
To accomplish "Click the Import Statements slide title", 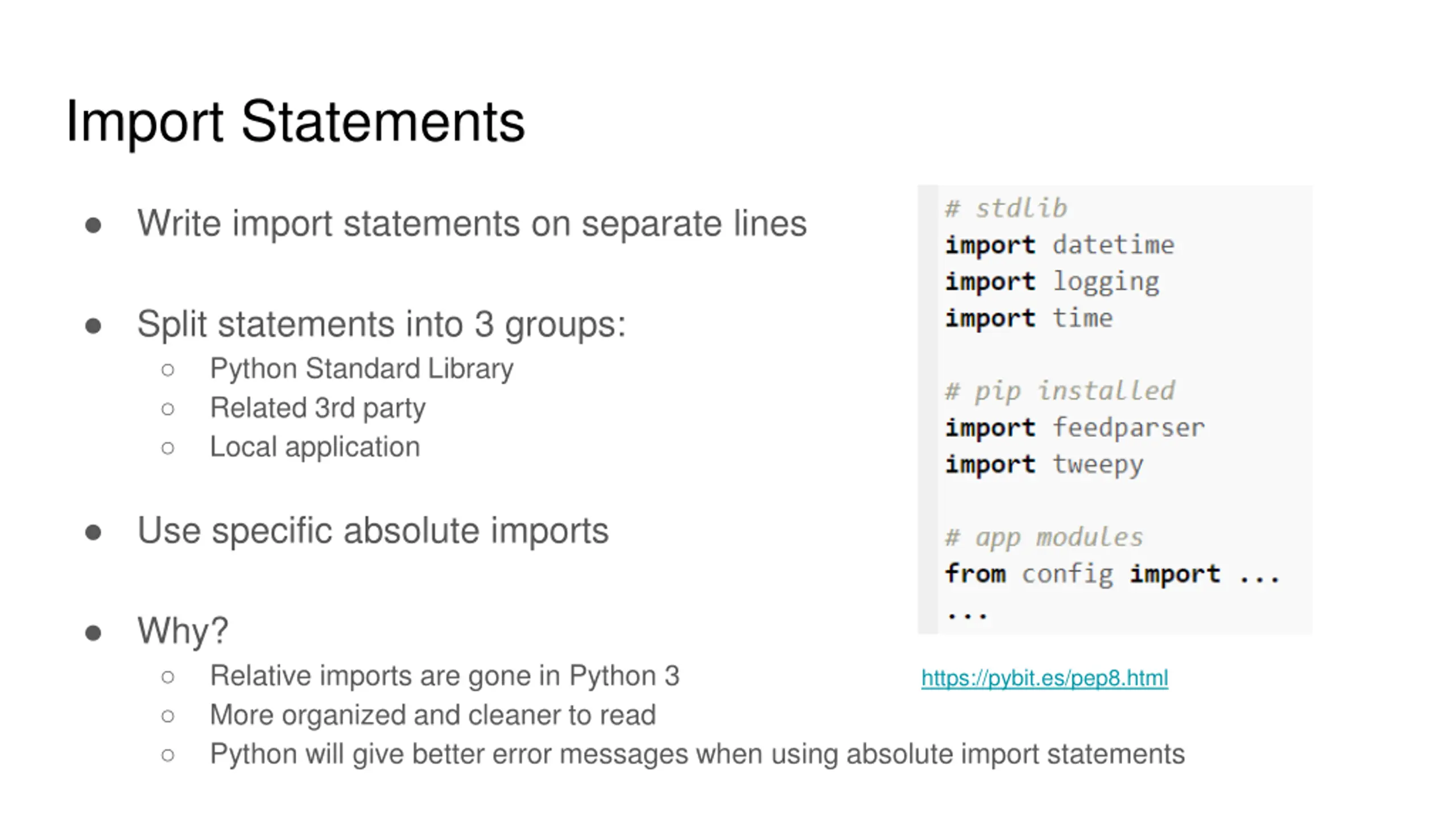I will coord(295,122).
